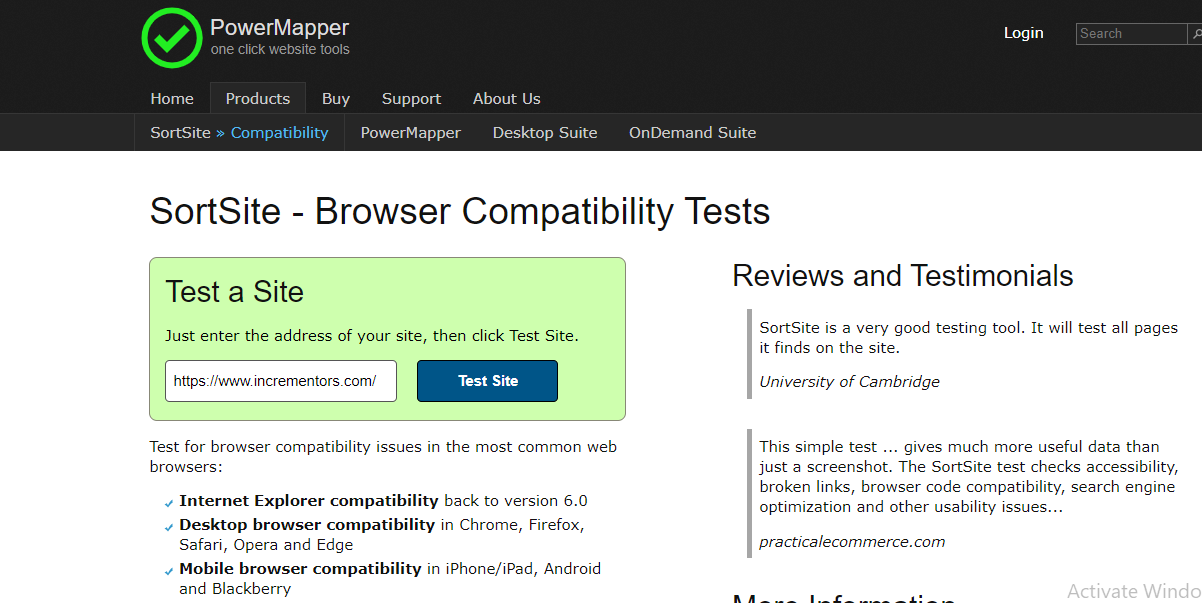1202x603 pixels.
Task: Open the Support menu item
Action: coord(411,98)
